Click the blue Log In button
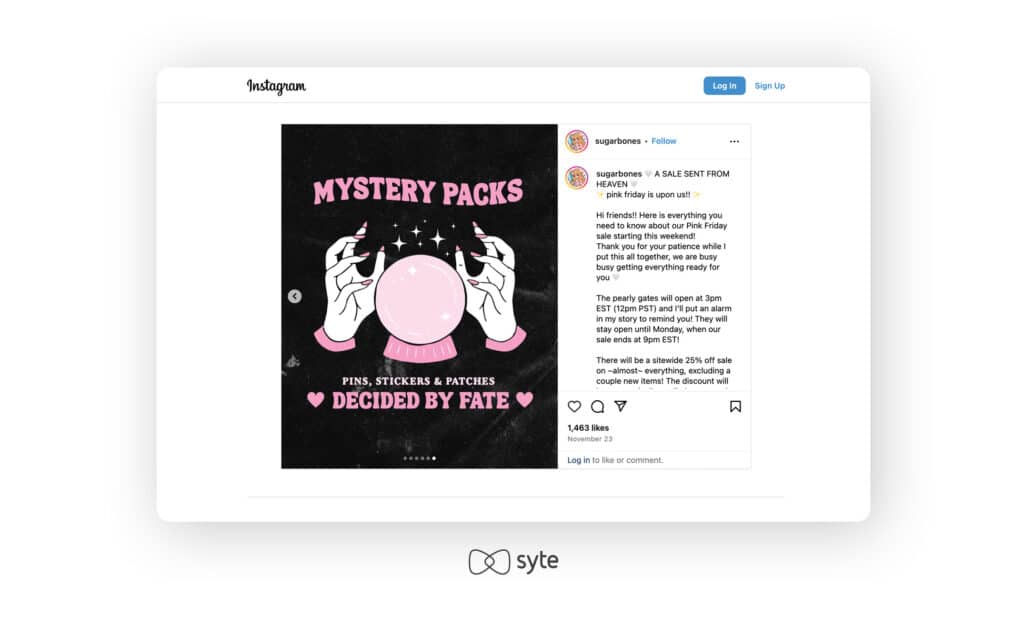 pos(724,86)
